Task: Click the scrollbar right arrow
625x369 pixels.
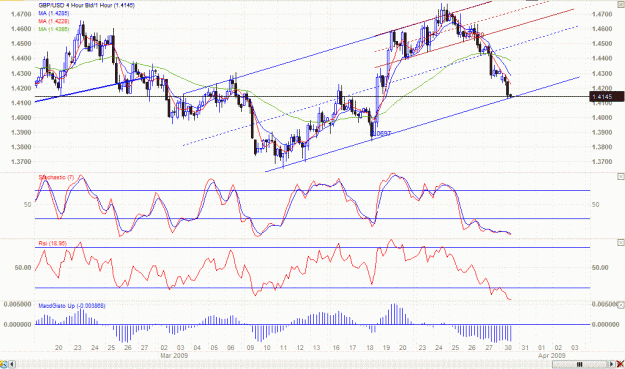Action: [611, 364]
